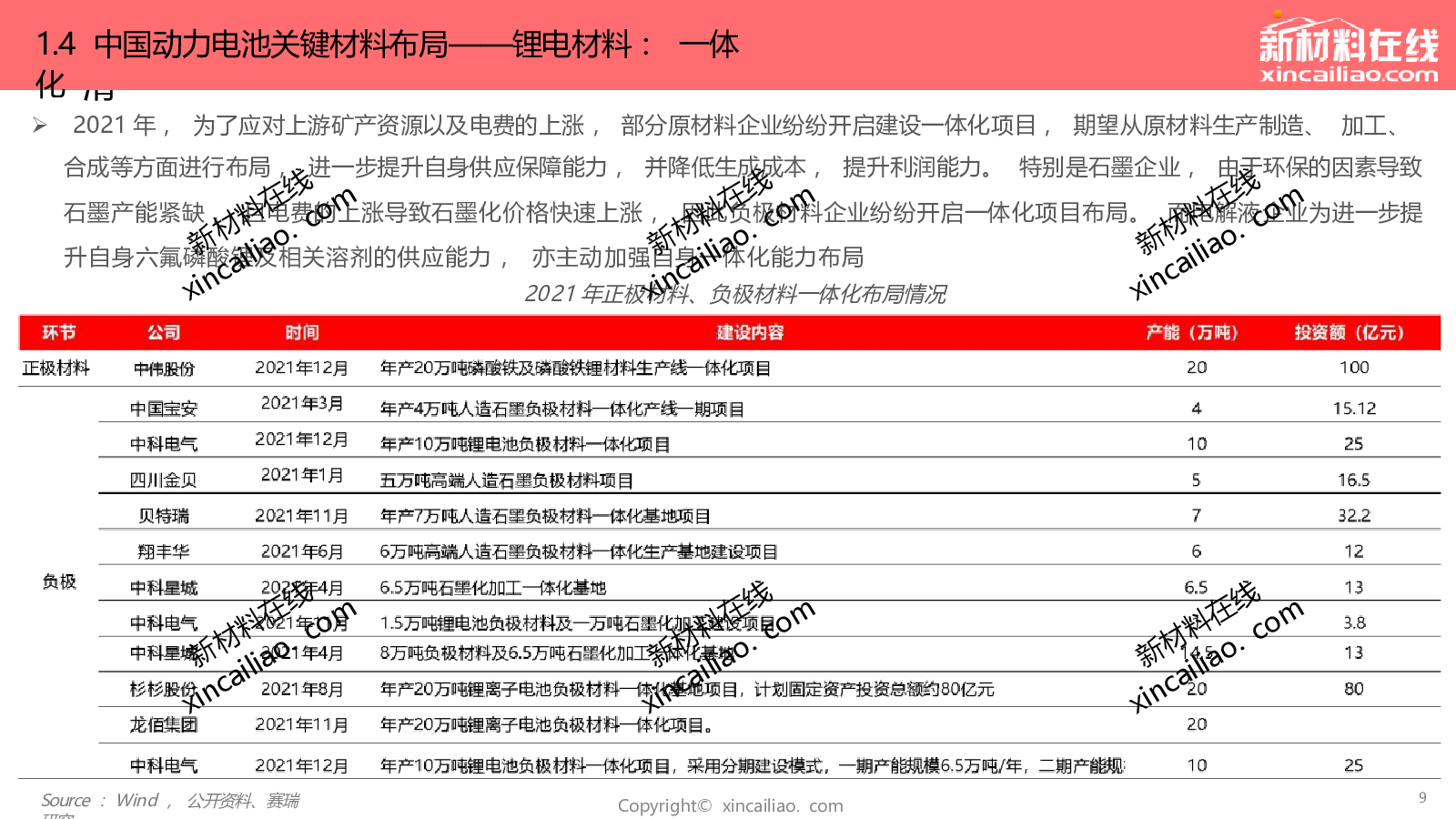The image size is (1456, 819).
Task: Select capacity value "5" in 四川金贝 row
Action: [x=1197, y=480]
